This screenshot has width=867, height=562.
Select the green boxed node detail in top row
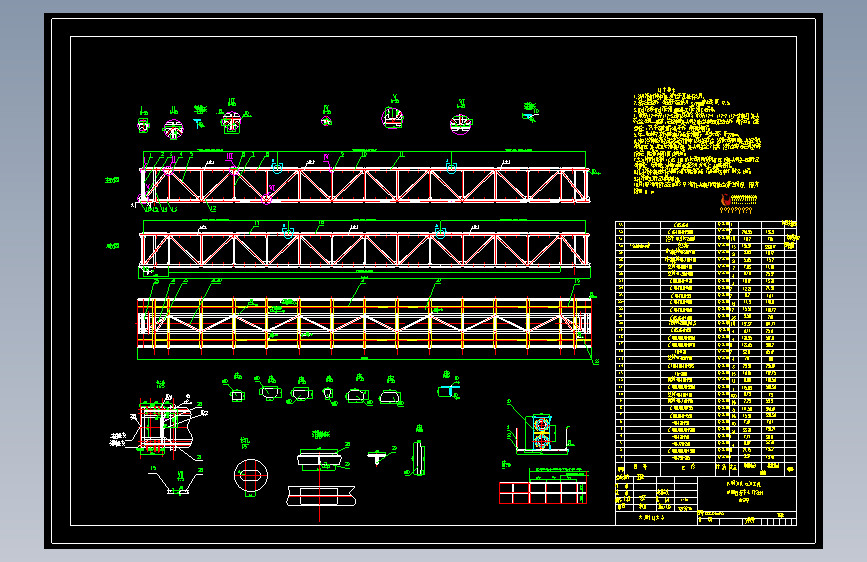point(231,122)
